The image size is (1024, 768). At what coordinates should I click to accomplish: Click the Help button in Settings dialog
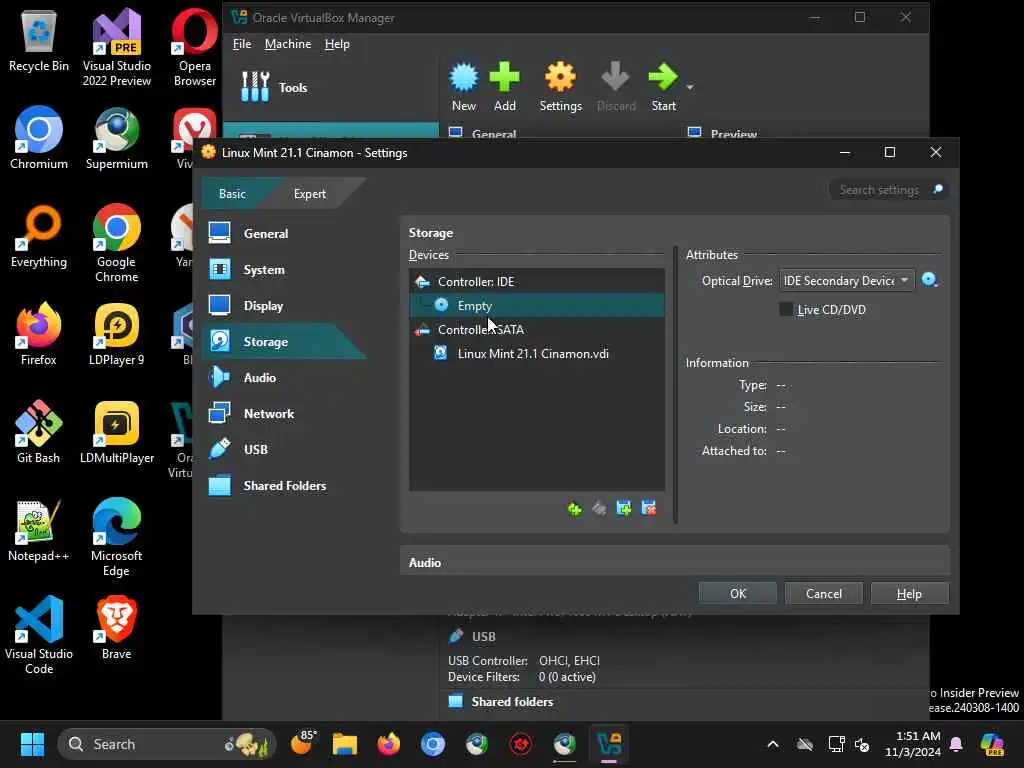pos(909,593)
